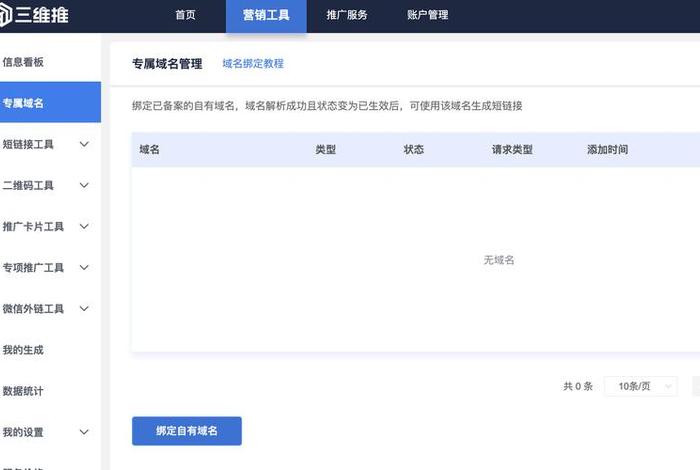Screen dimensions: 700x470
Task: Click the 专属域名管理 page heading
Action: (167, 64)
